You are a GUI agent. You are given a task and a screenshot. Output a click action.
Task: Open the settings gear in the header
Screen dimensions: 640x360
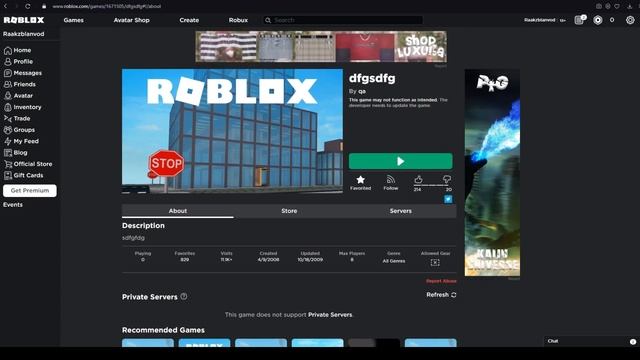tap(630, 20)
